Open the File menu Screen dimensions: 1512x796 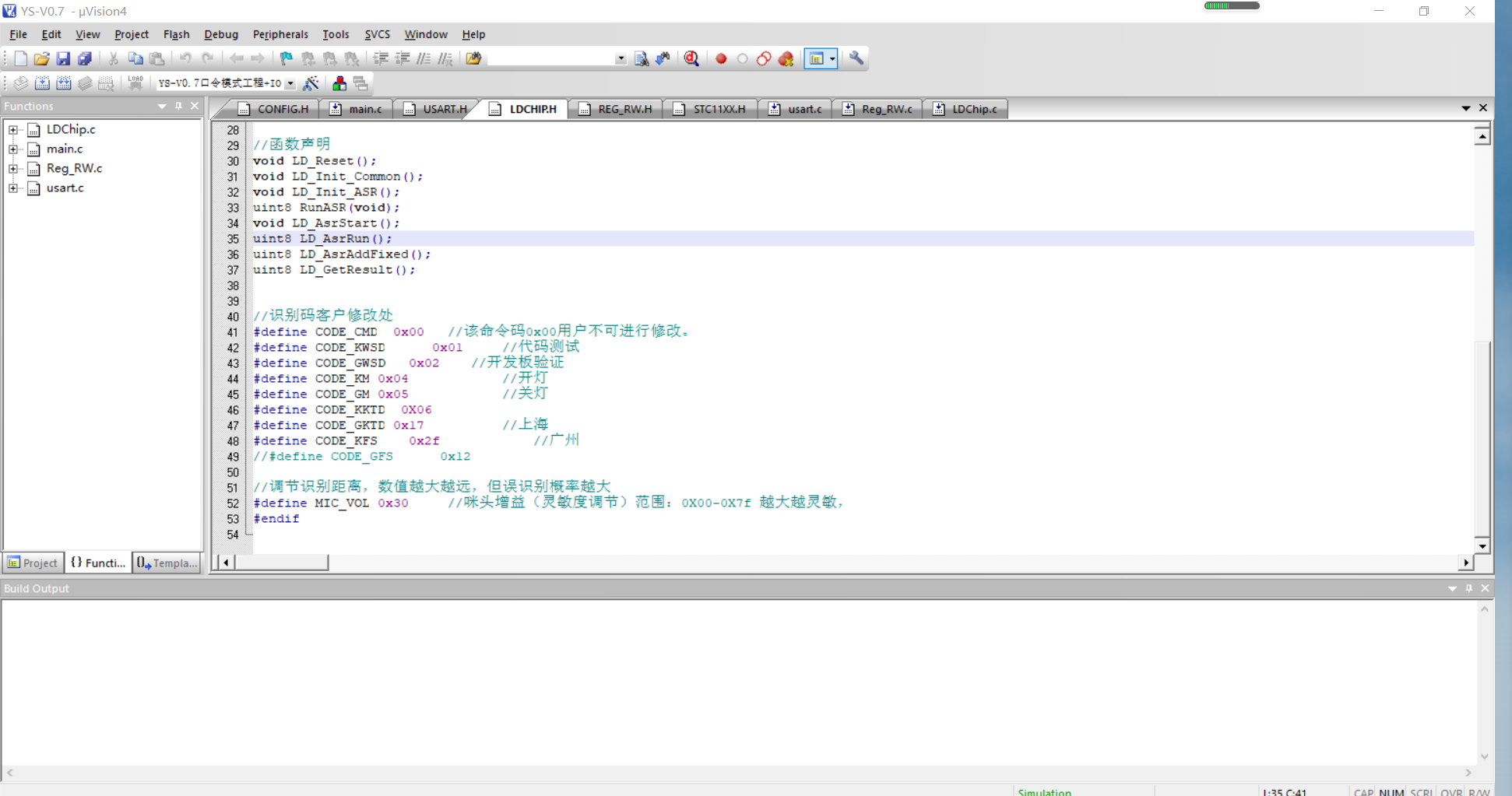click(x=18, y=34)
